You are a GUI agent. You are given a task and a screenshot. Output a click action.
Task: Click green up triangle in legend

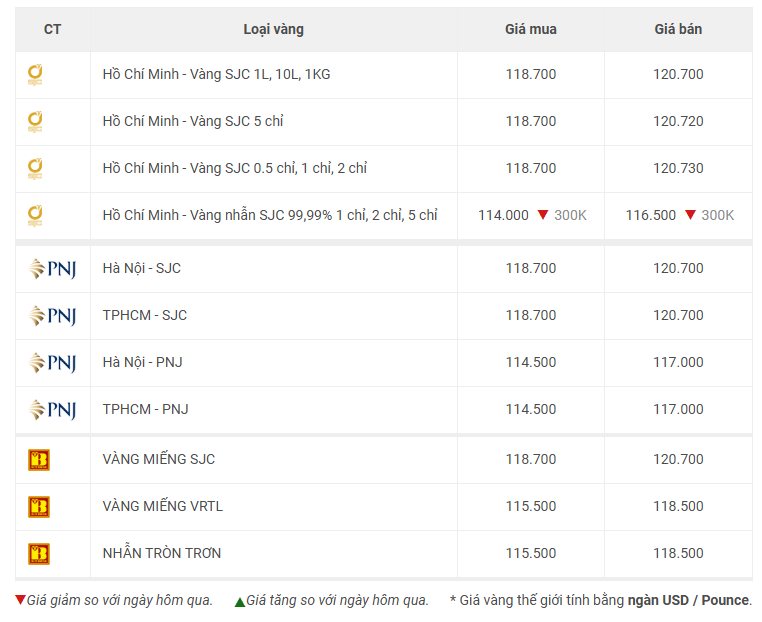pos(240,602)
